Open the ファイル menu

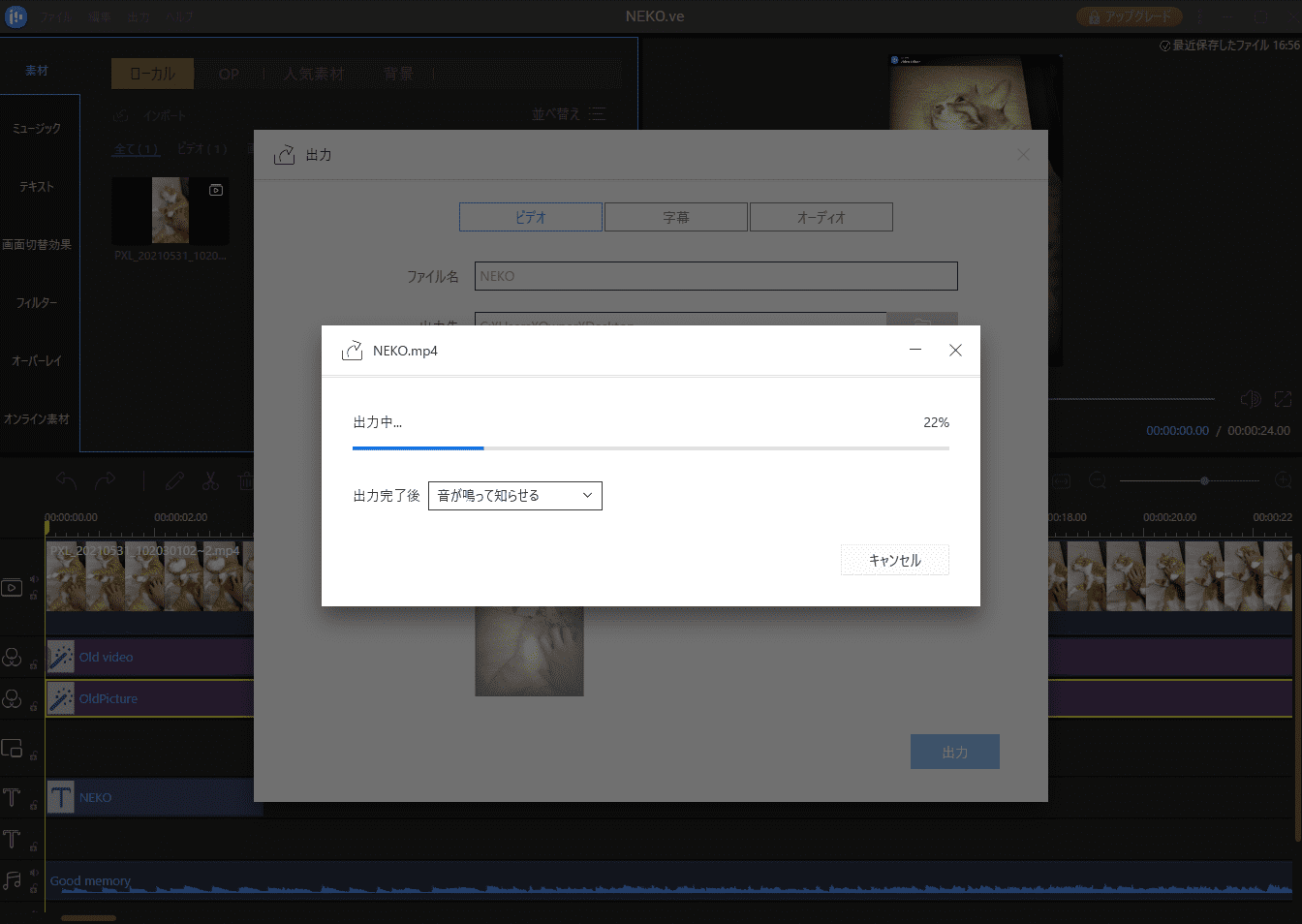56,16
